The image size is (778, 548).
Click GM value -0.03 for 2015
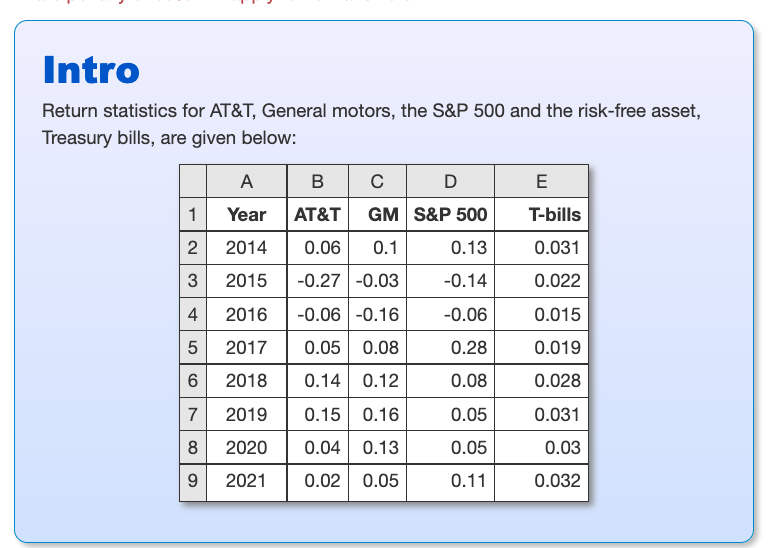point(377,281)
